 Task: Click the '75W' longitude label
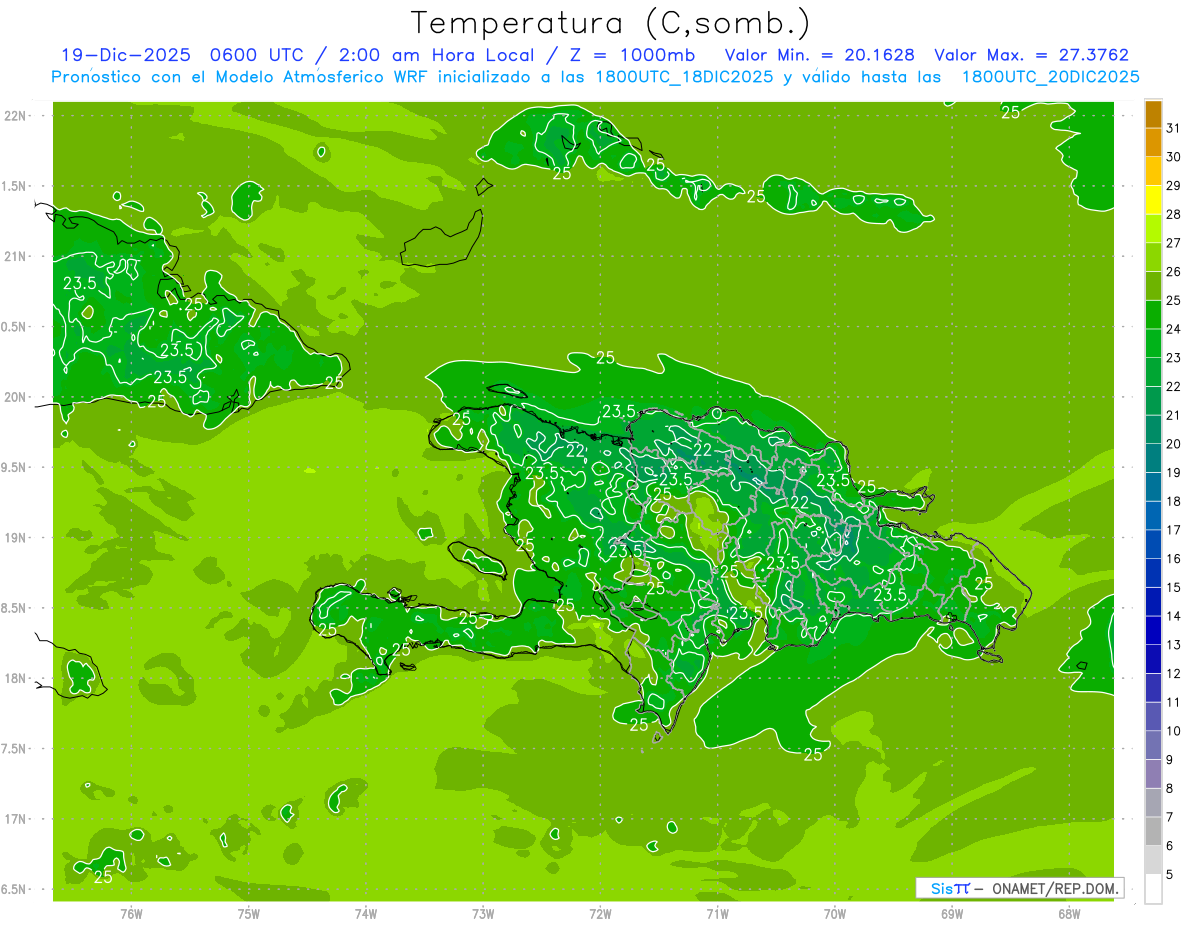click(249, 913)
